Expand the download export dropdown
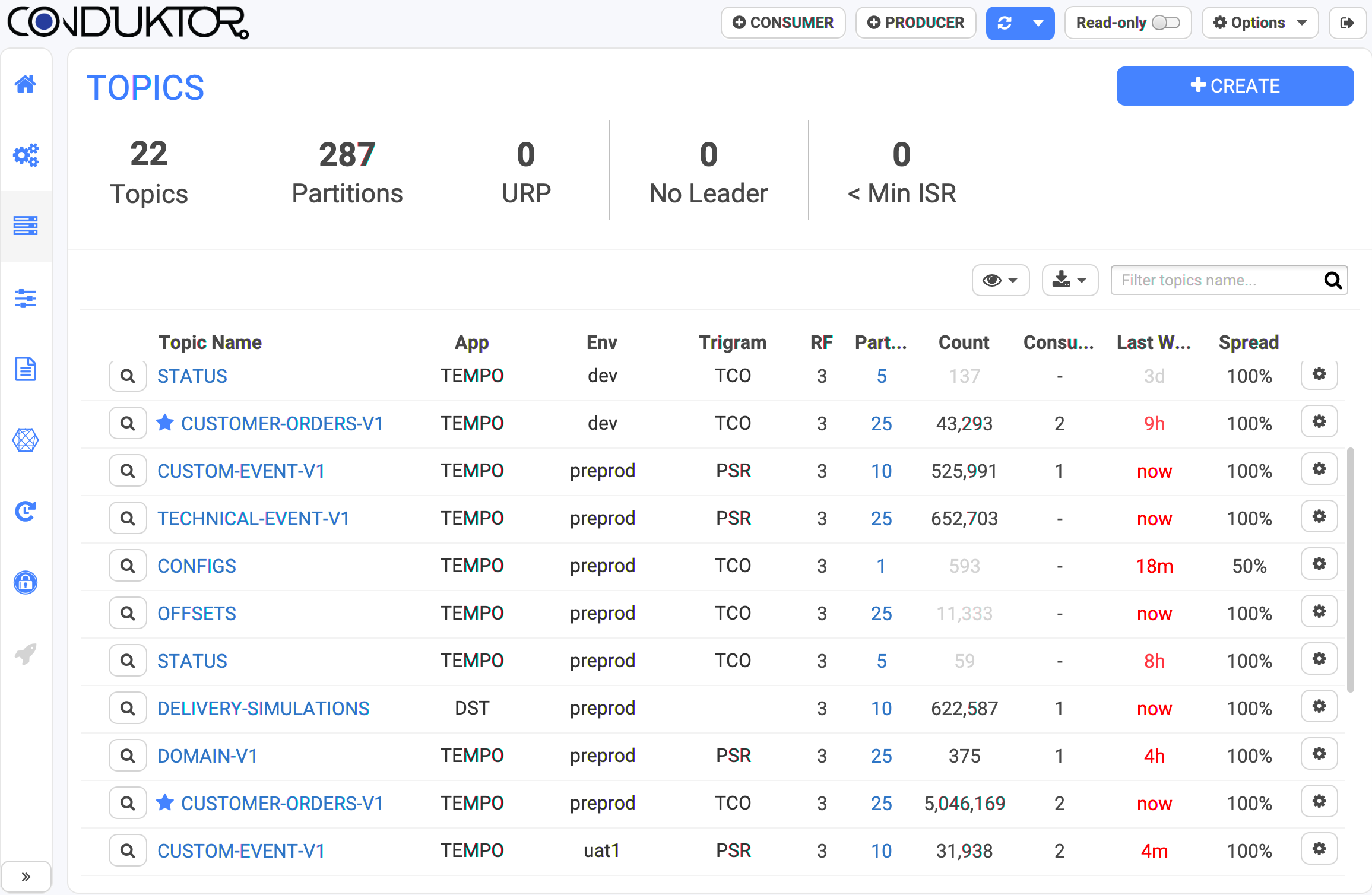Viewport: 1372px width, 895px height. tap(1070, 280)
